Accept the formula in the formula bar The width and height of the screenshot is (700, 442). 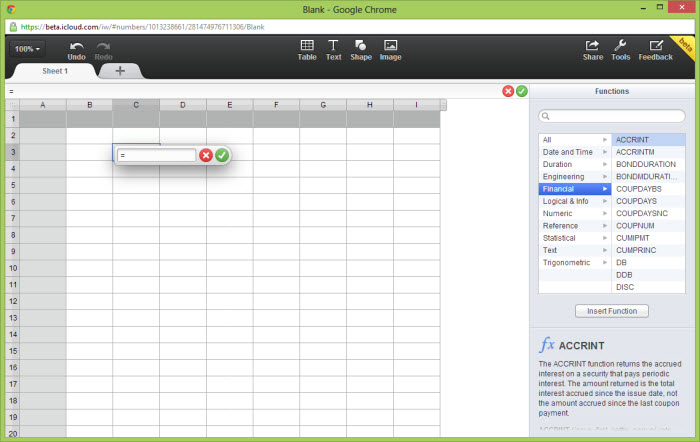(521, 91)
